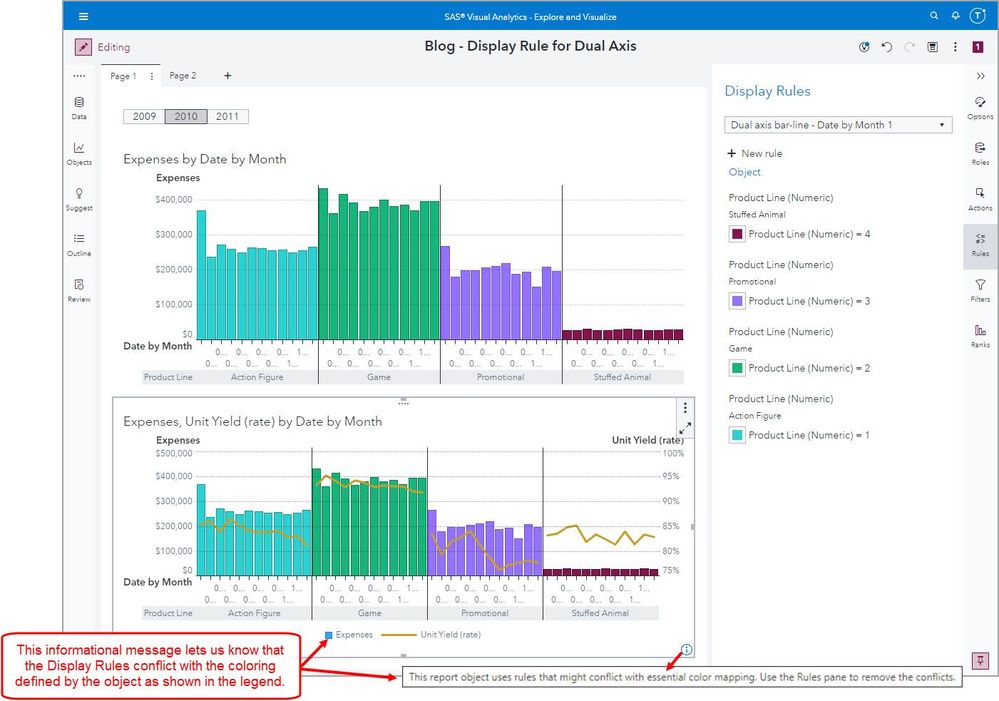Open the Options pane
This screenshot has height=701, width=999.
coord(980,108)
